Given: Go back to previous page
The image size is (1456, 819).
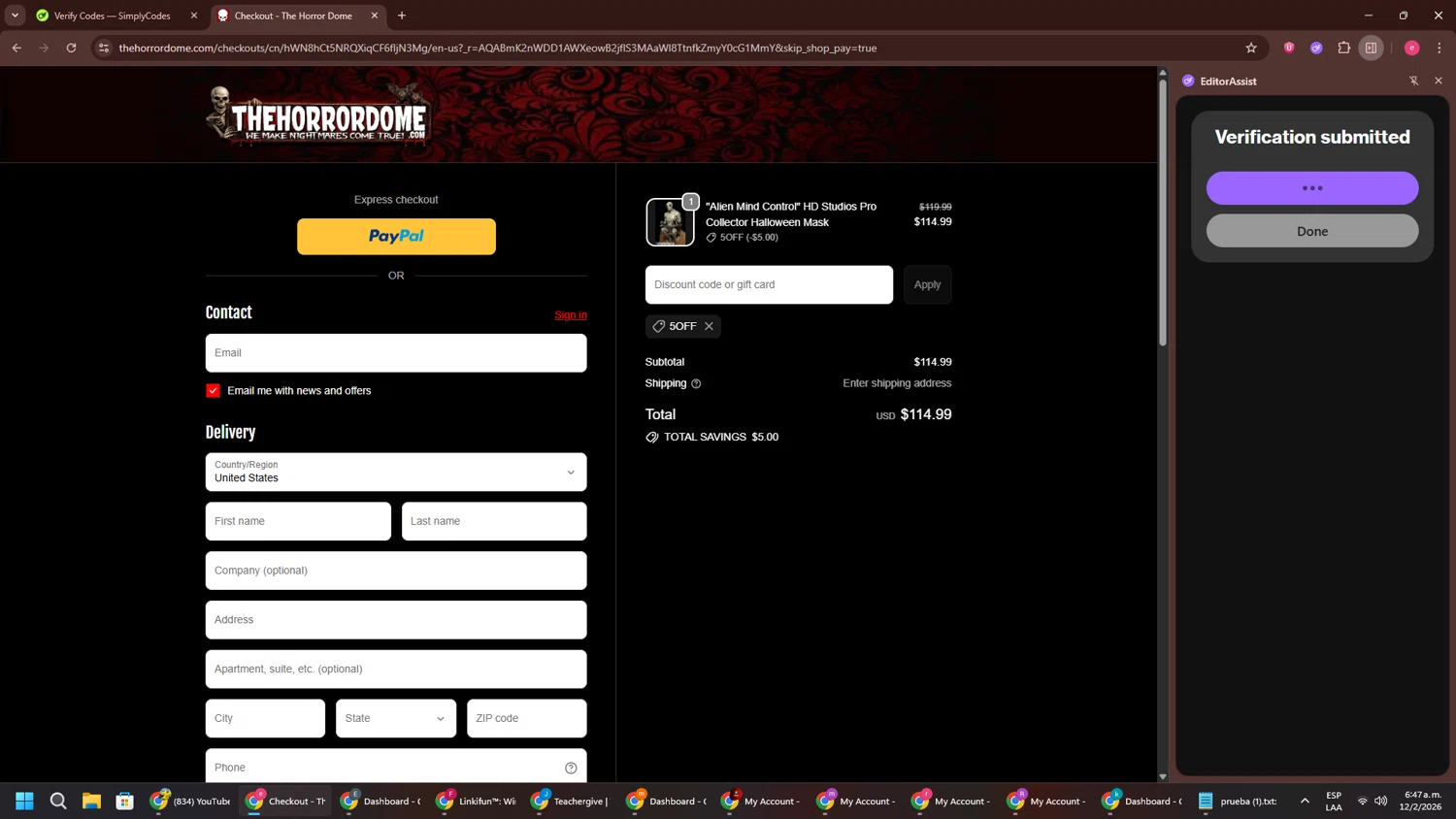Looking at the screenshot, I should 17,48.
